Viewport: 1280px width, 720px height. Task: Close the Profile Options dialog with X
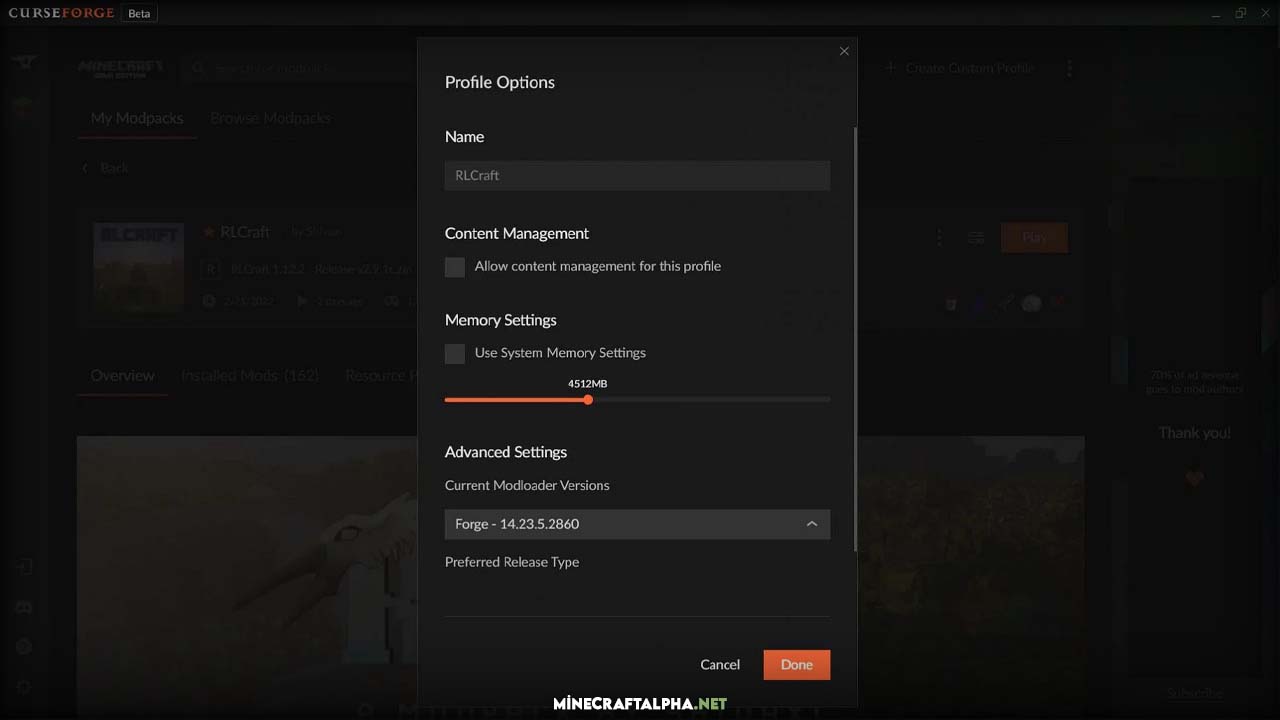[844, 51]
